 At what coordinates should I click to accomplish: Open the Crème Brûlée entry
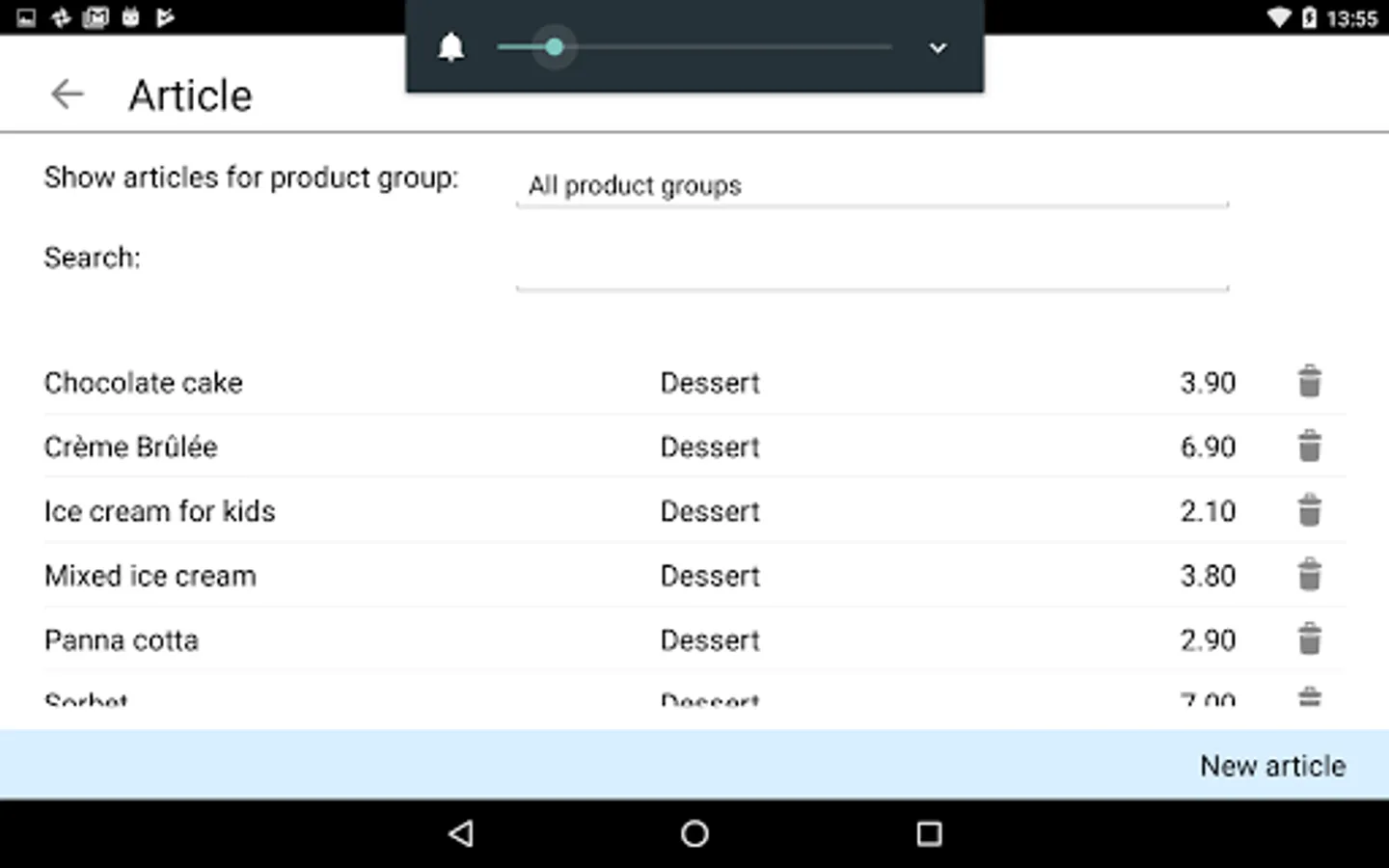tap(131, 448)
